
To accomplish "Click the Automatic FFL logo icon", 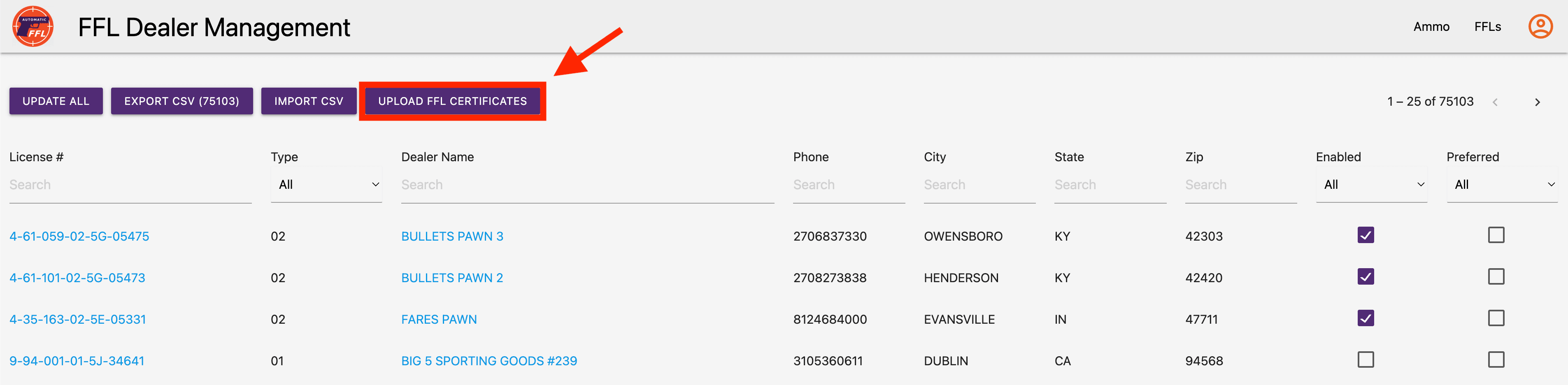I will [x=33, y=27].
